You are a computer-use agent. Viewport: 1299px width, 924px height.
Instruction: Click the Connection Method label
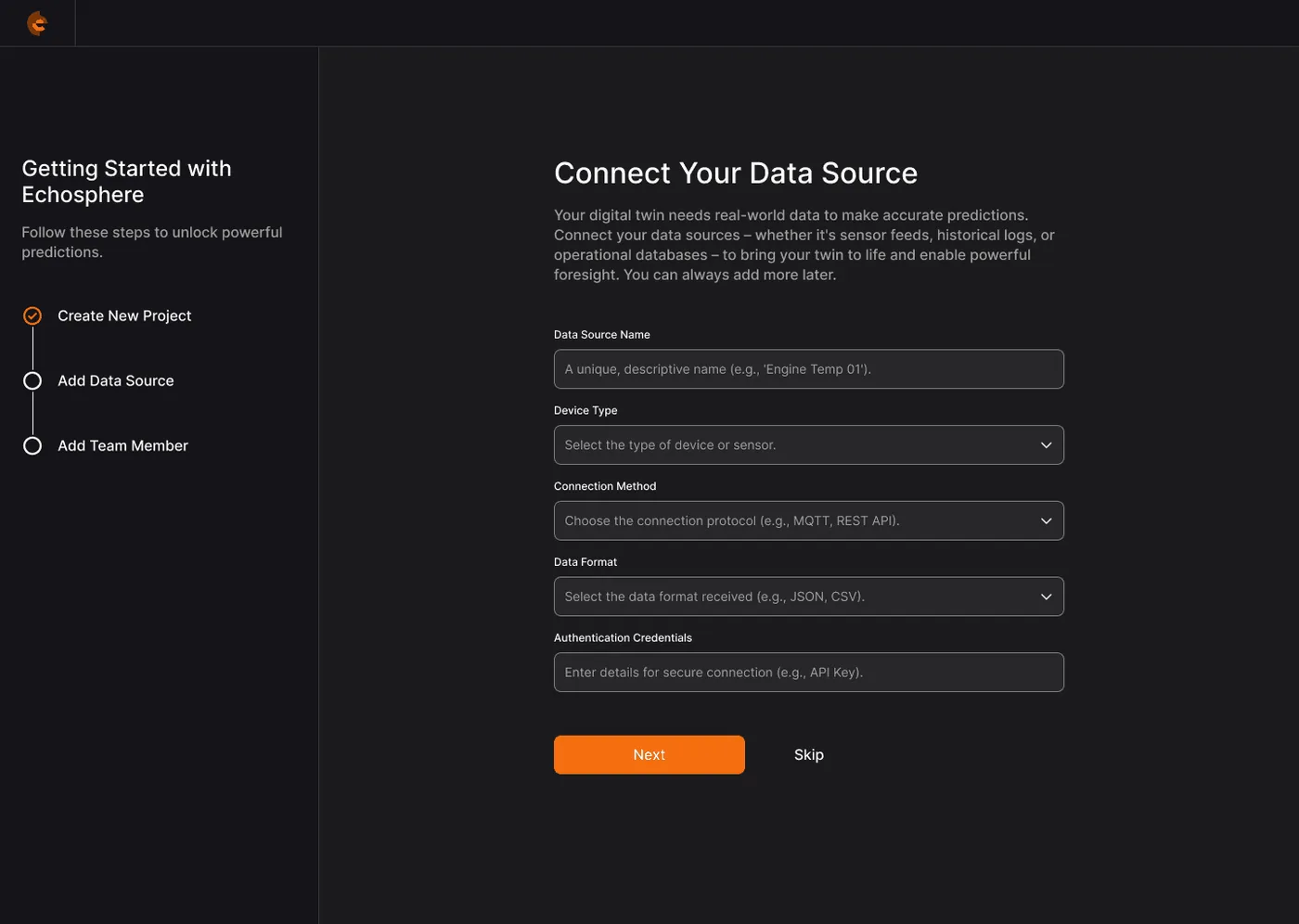(x=605, y=486)
